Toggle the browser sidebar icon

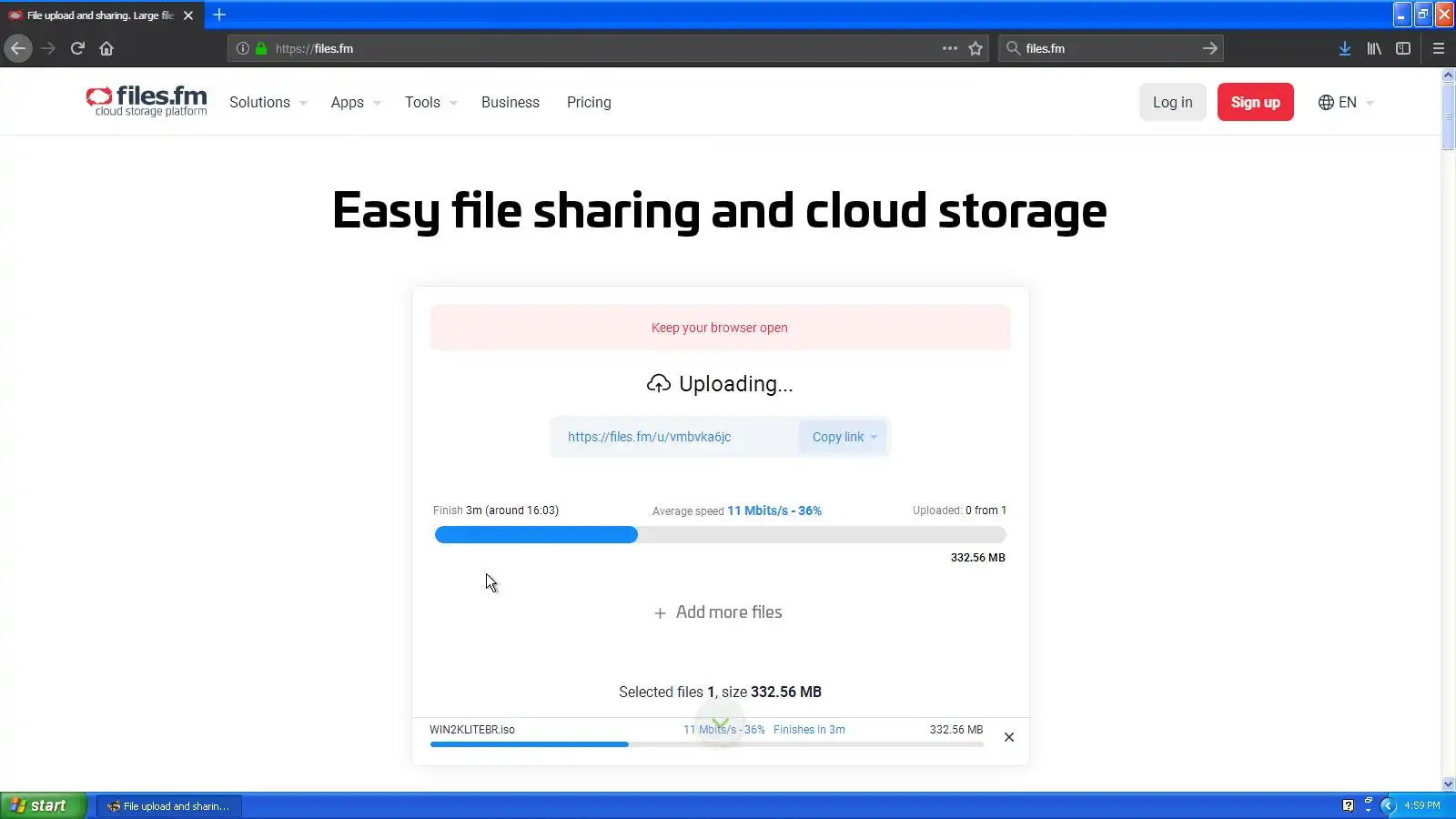click(1403, 48)
